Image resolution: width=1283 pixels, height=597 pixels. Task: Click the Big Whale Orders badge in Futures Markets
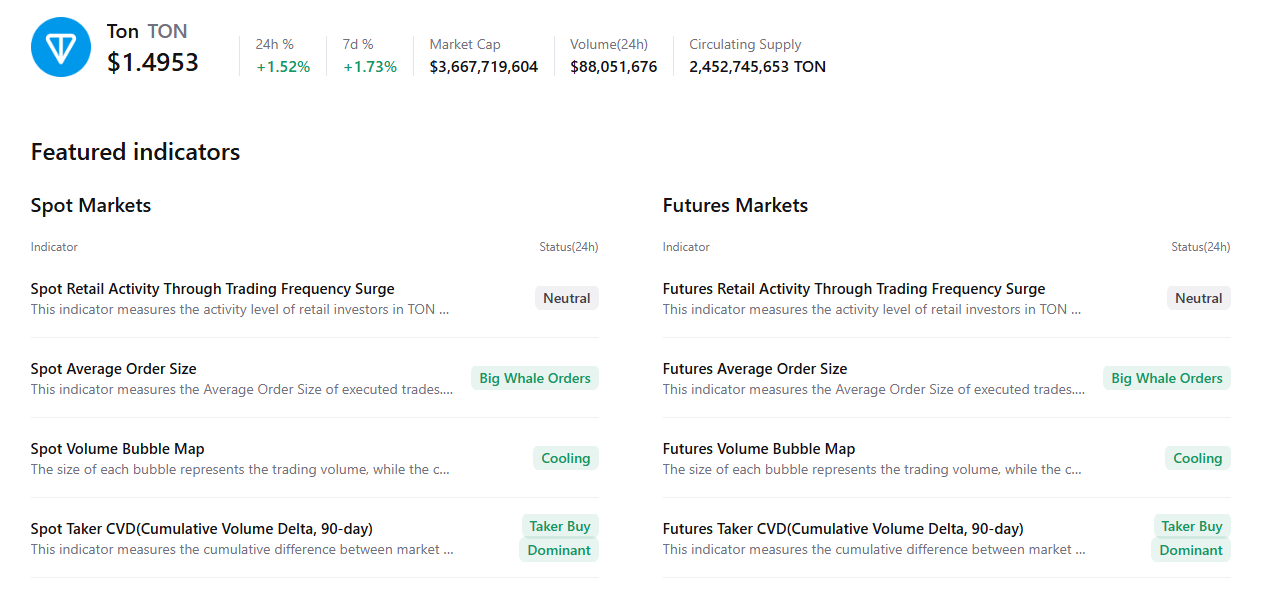click(x=1166, y=377)
